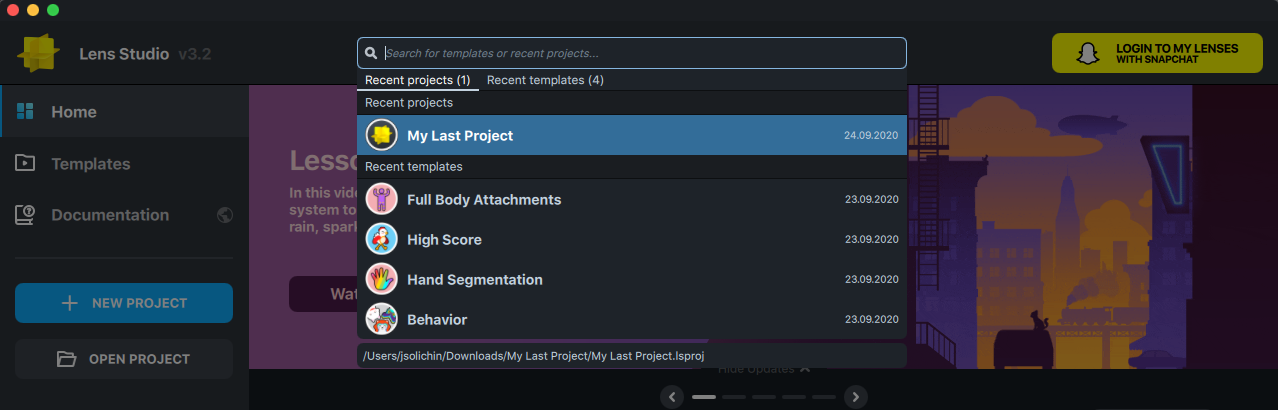Click the High Score template icon

coord(382,239)
